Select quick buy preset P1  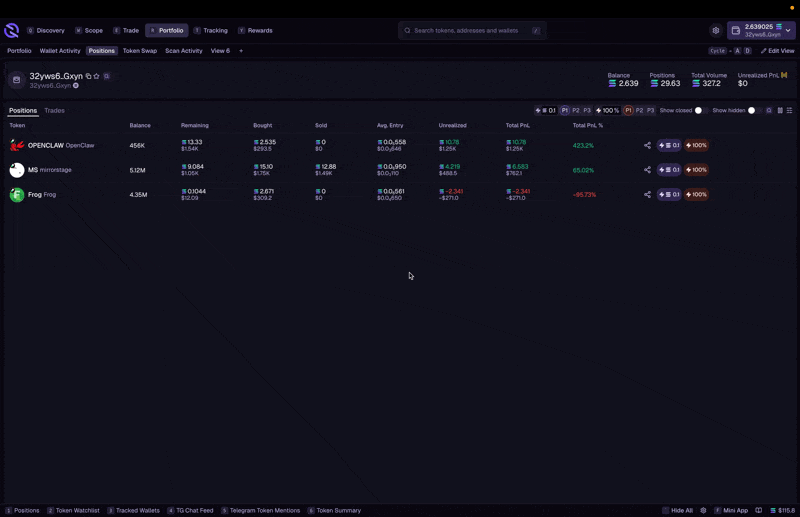point(565,110)
